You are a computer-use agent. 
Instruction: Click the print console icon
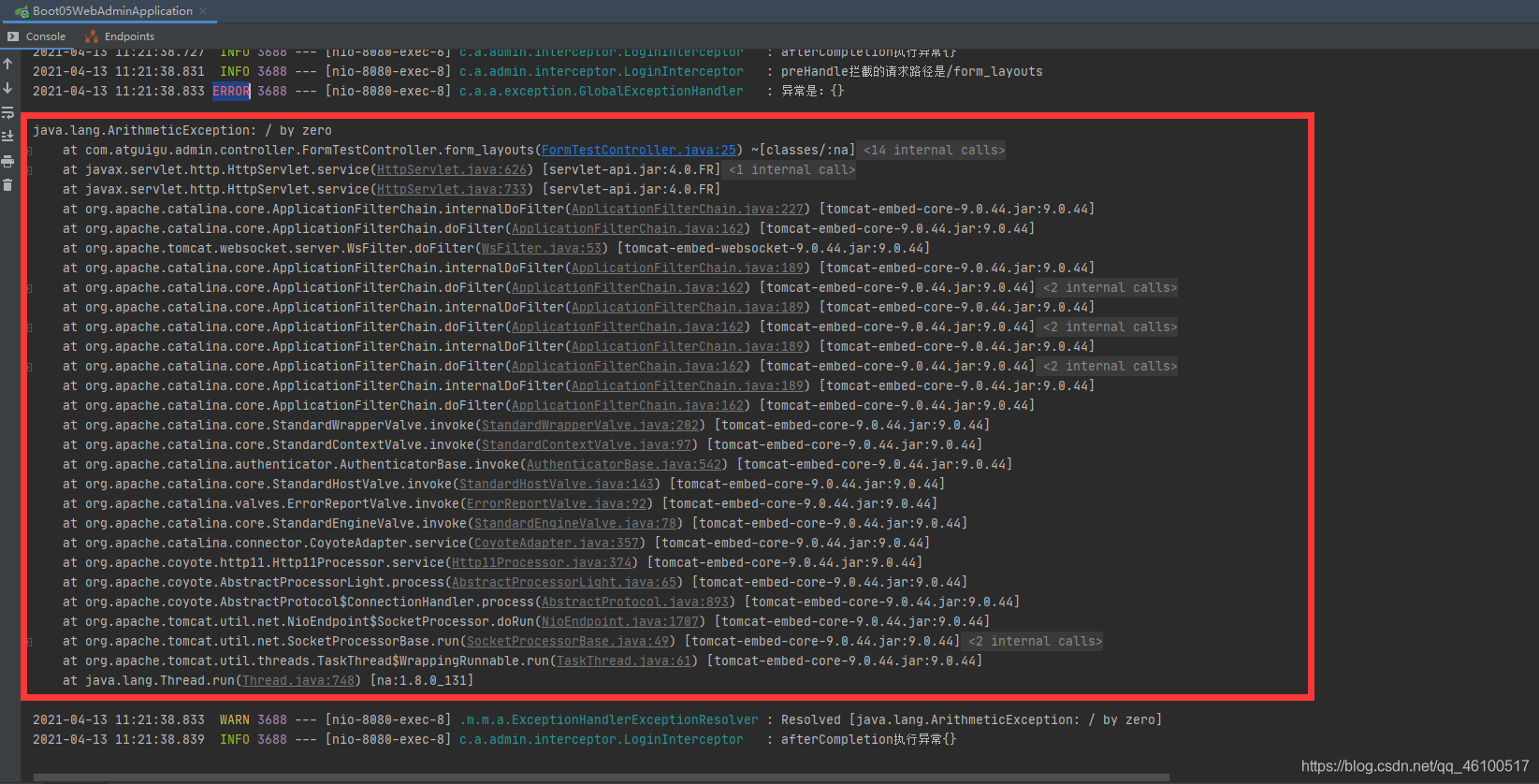[7, 161]
